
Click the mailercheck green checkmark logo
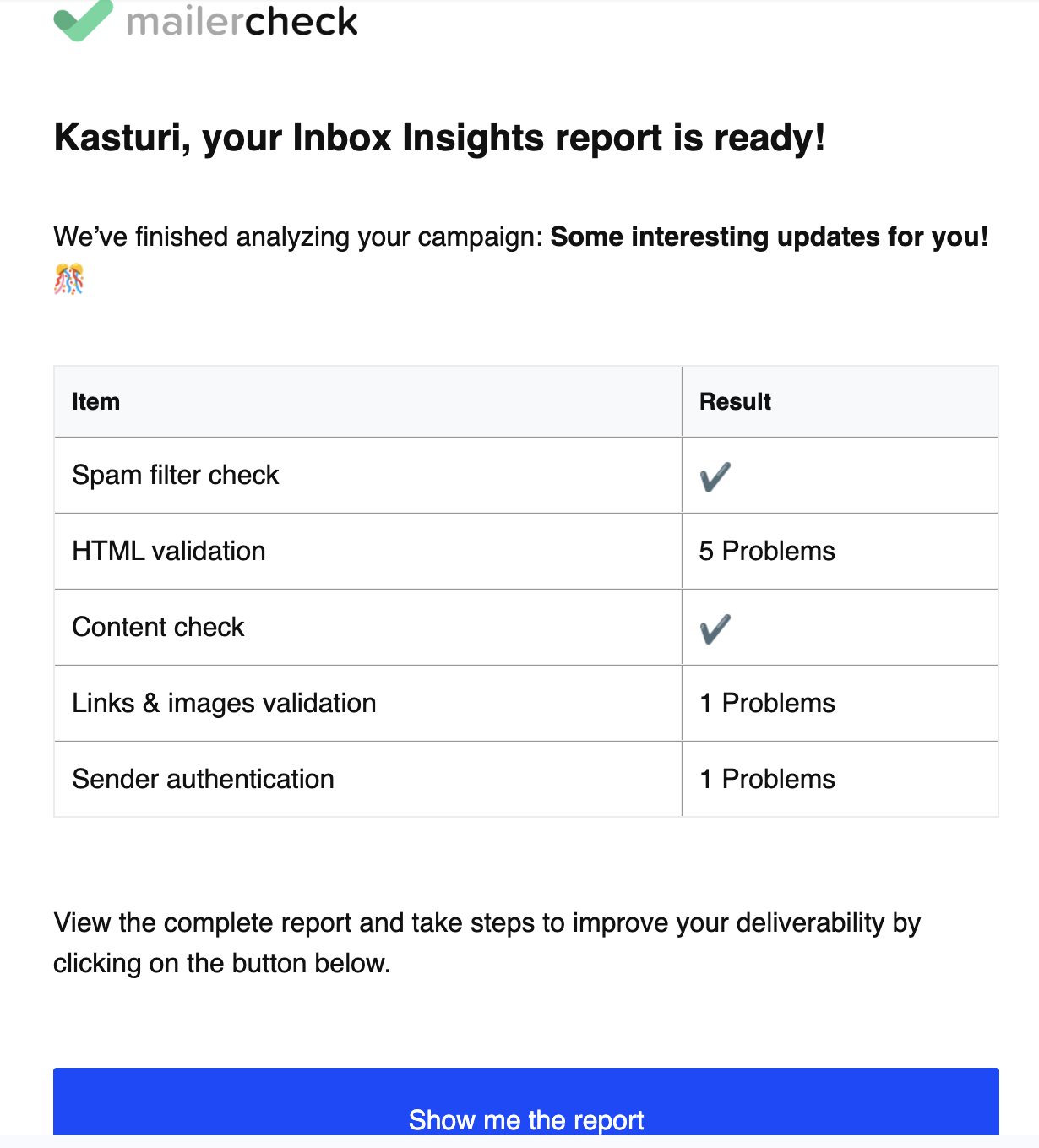click(83, 20)
